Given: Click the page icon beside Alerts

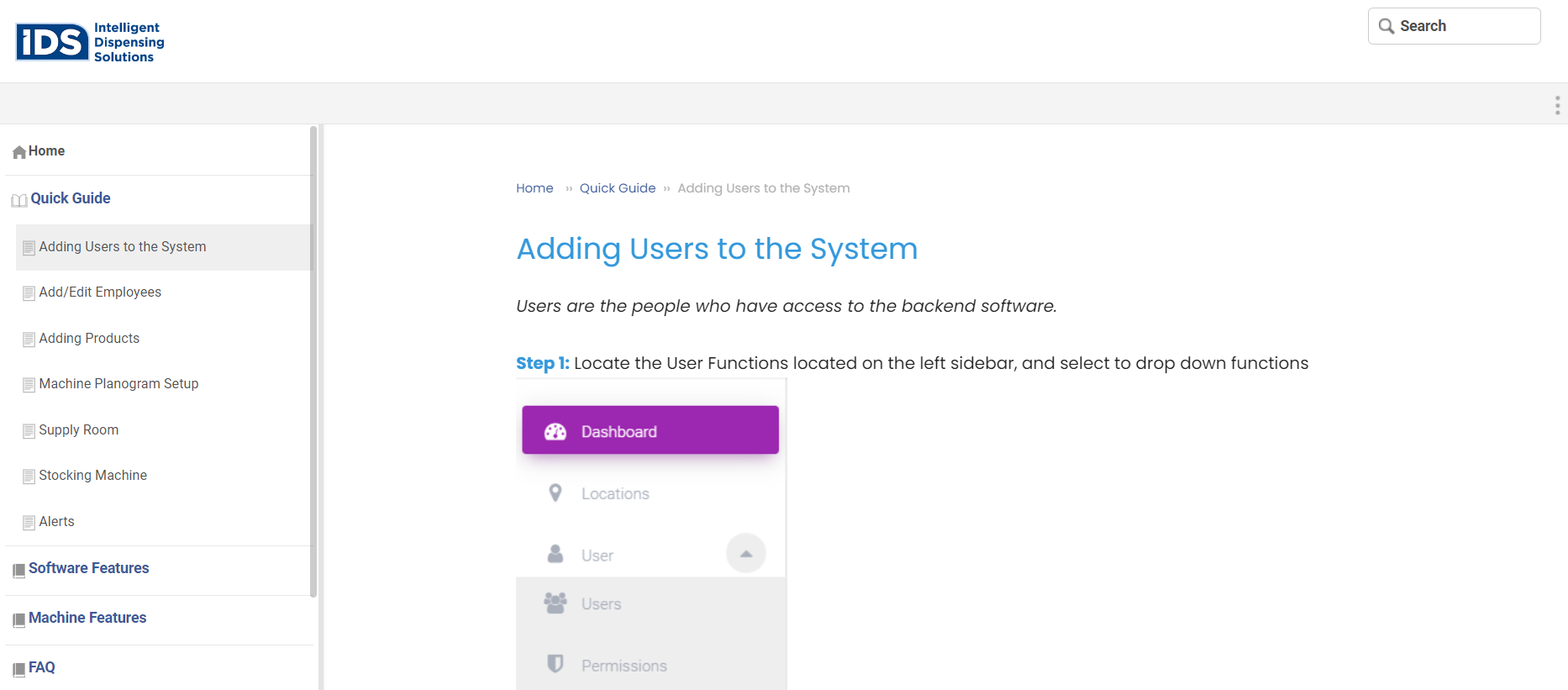Looking at the screenshot, I should pos(29,523).
